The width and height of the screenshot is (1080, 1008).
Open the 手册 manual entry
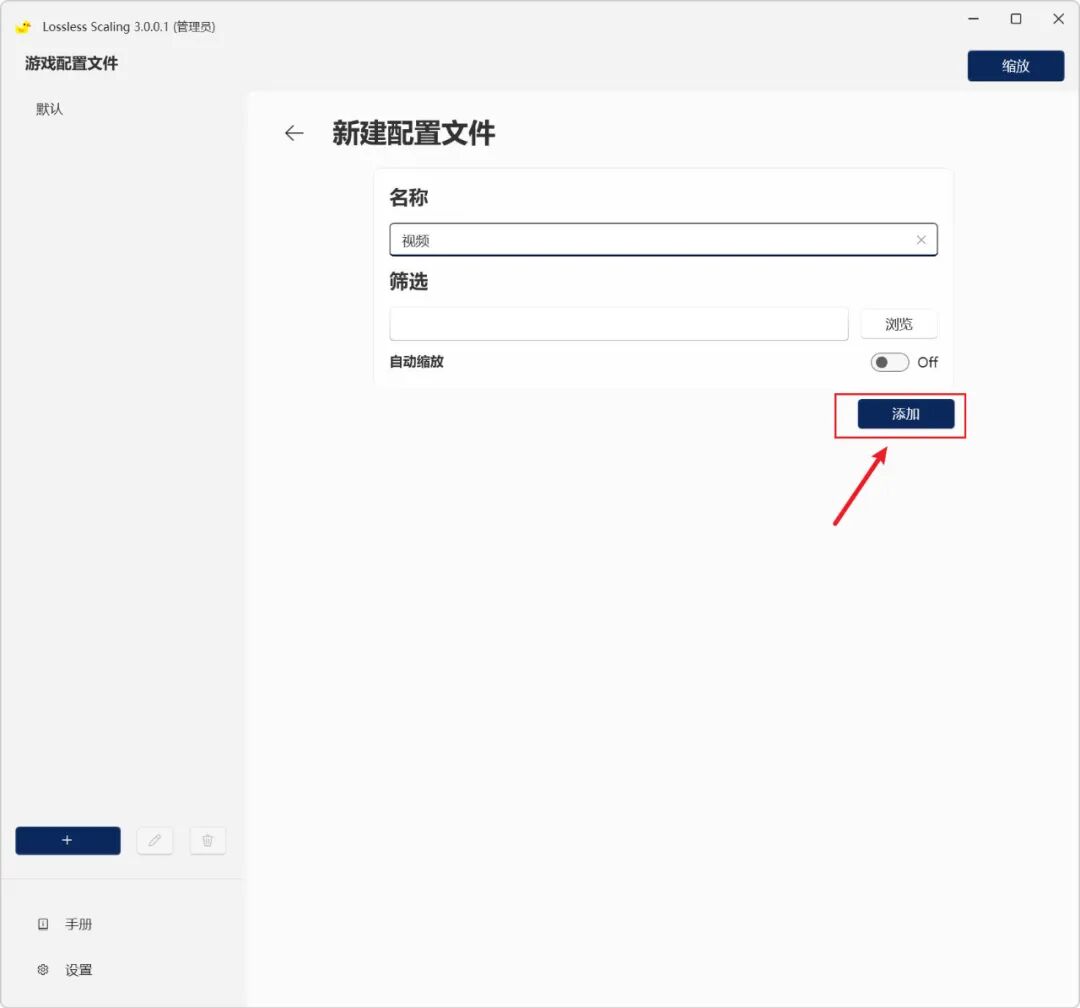79,923
